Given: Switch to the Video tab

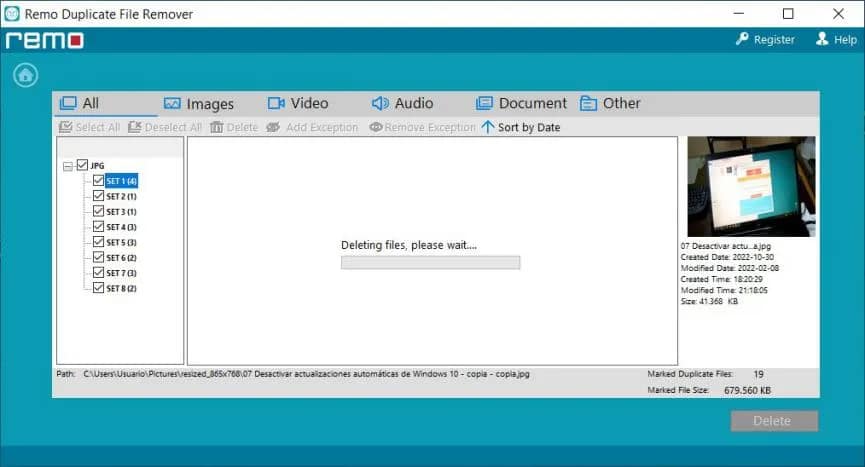Looking at the screenshot, I should 298,103.
